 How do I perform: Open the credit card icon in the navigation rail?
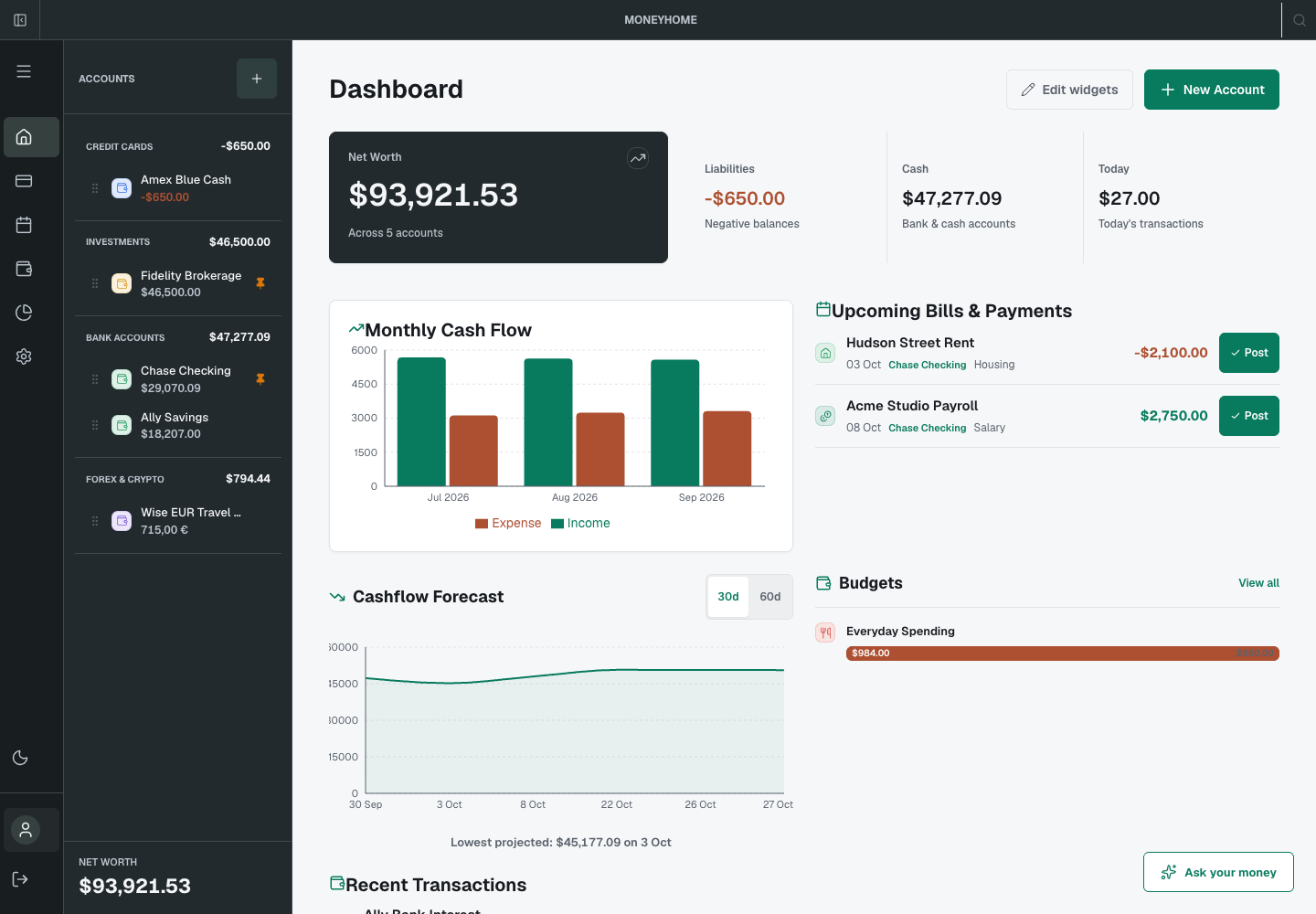25,181
